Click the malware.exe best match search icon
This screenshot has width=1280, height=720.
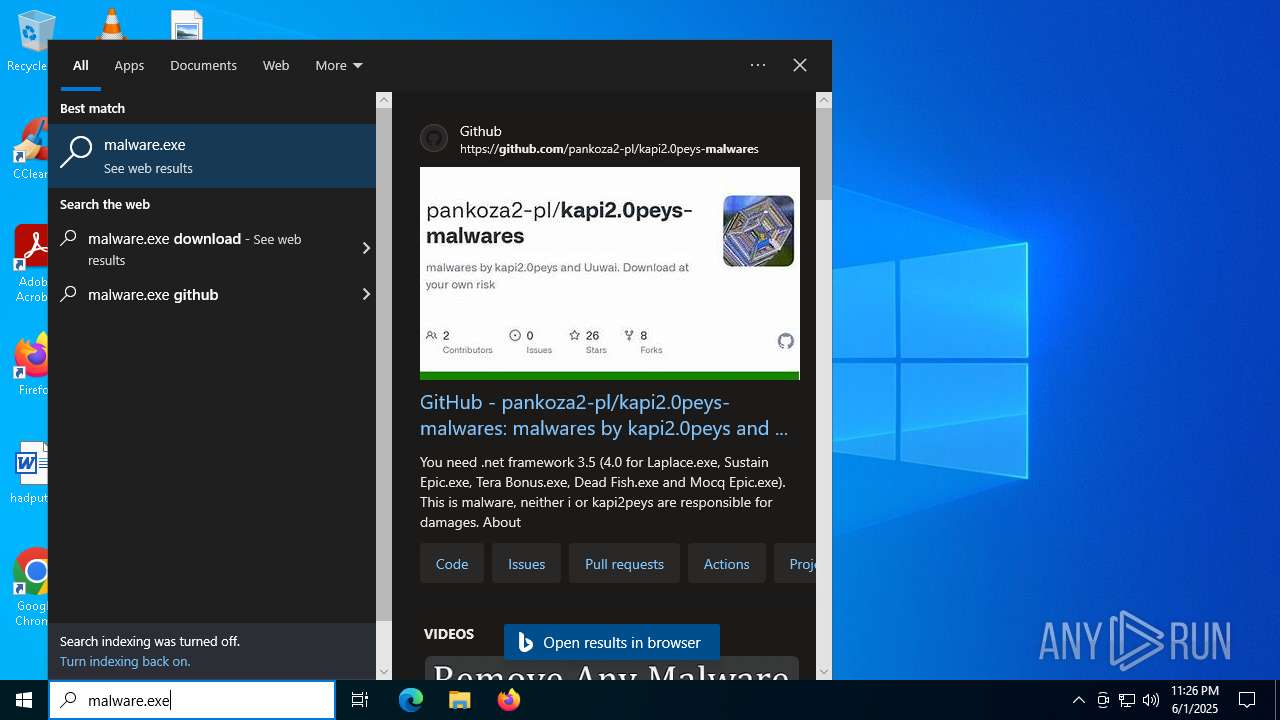point(76,153)
